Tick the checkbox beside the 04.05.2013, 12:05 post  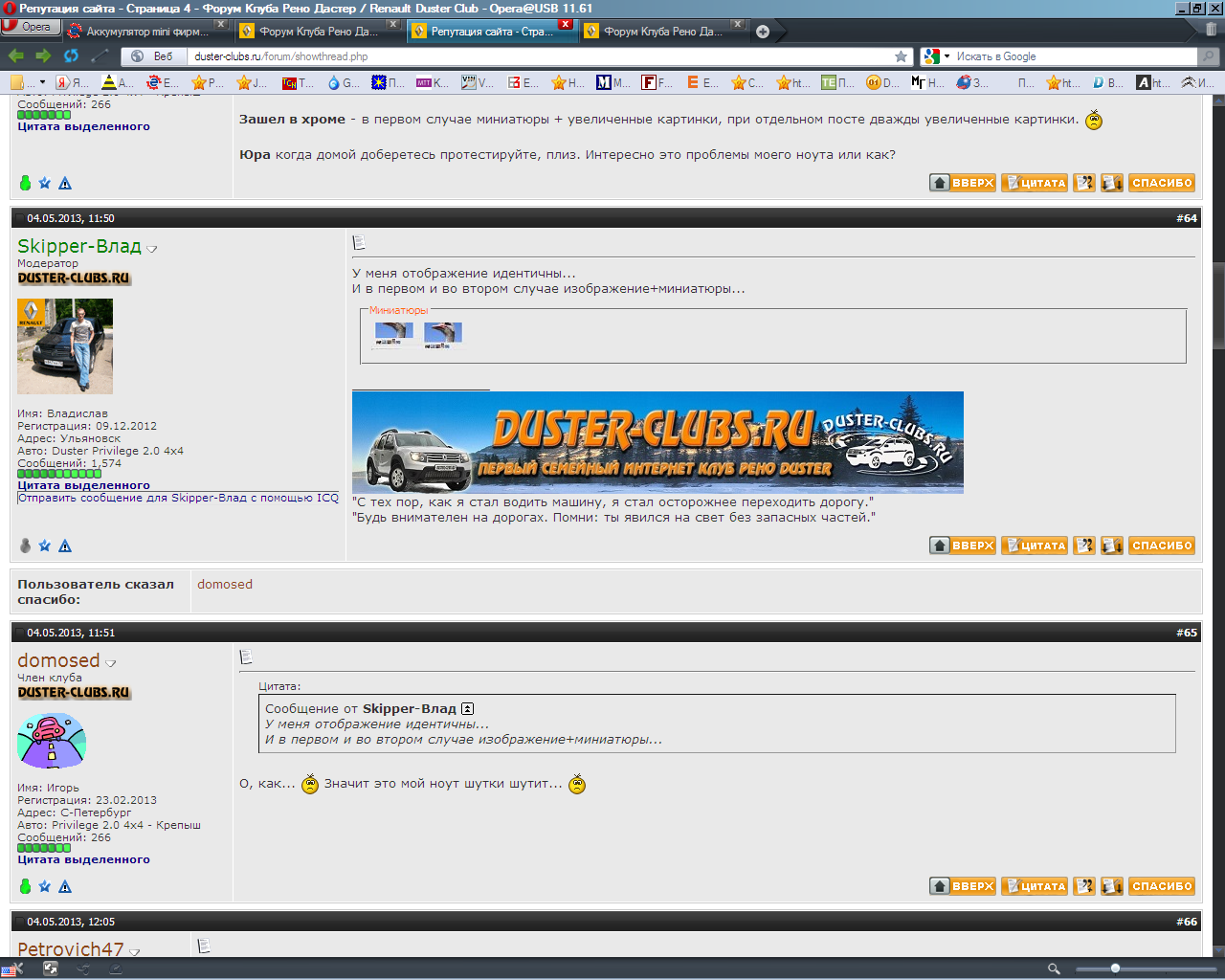tap(19, 923)
